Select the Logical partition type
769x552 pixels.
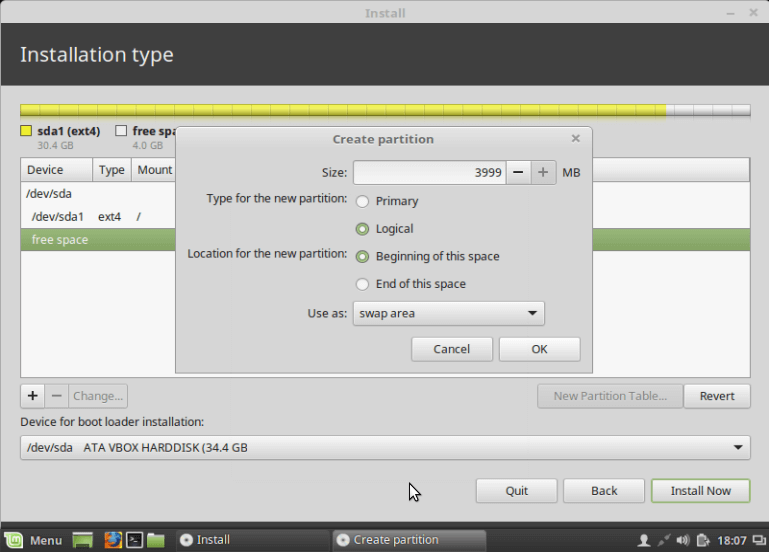pyautogui.click(x=362, y=229)
